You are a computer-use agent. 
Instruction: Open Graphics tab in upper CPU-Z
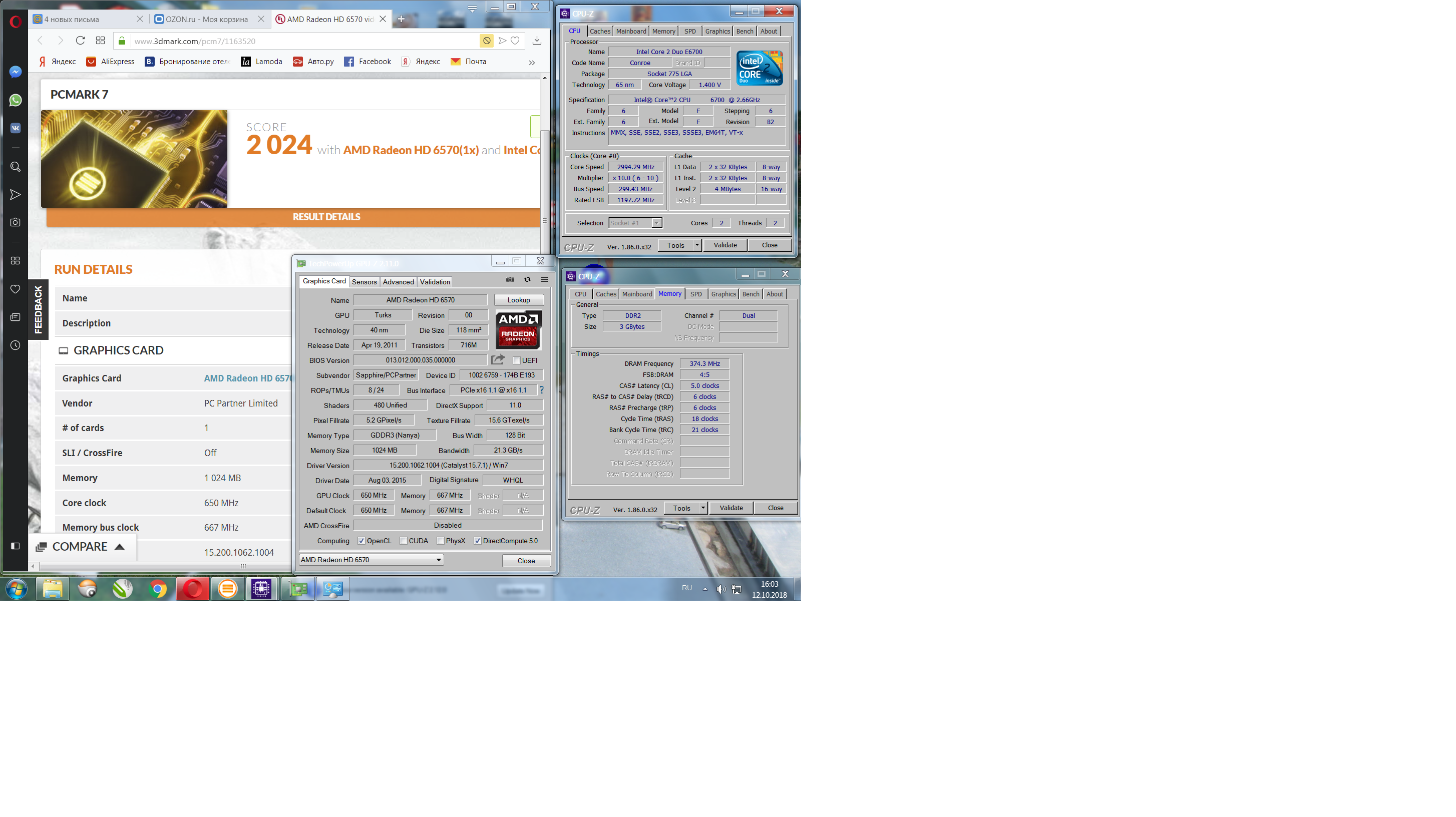click(717, 31)
